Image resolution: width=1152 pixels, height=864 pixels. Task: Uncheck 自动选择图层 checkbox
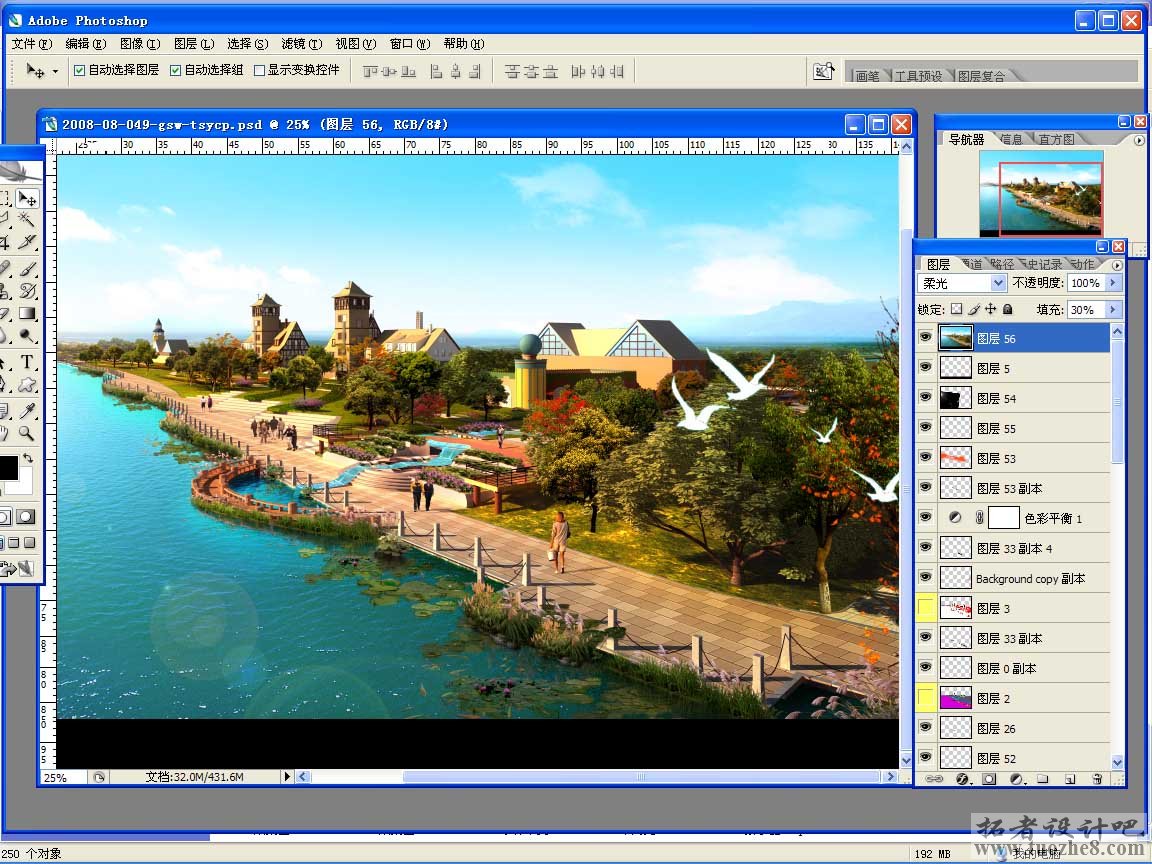(x=79, y=71)
